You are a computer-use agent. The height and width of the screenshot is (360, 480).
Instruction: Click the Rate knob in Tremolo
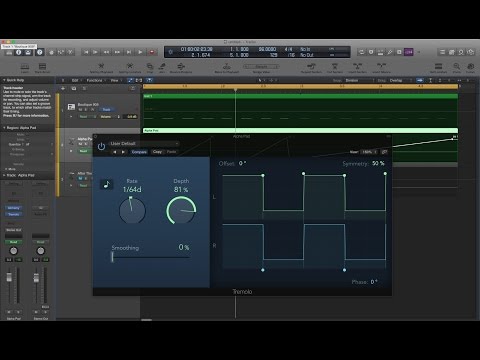pos(132,210)
